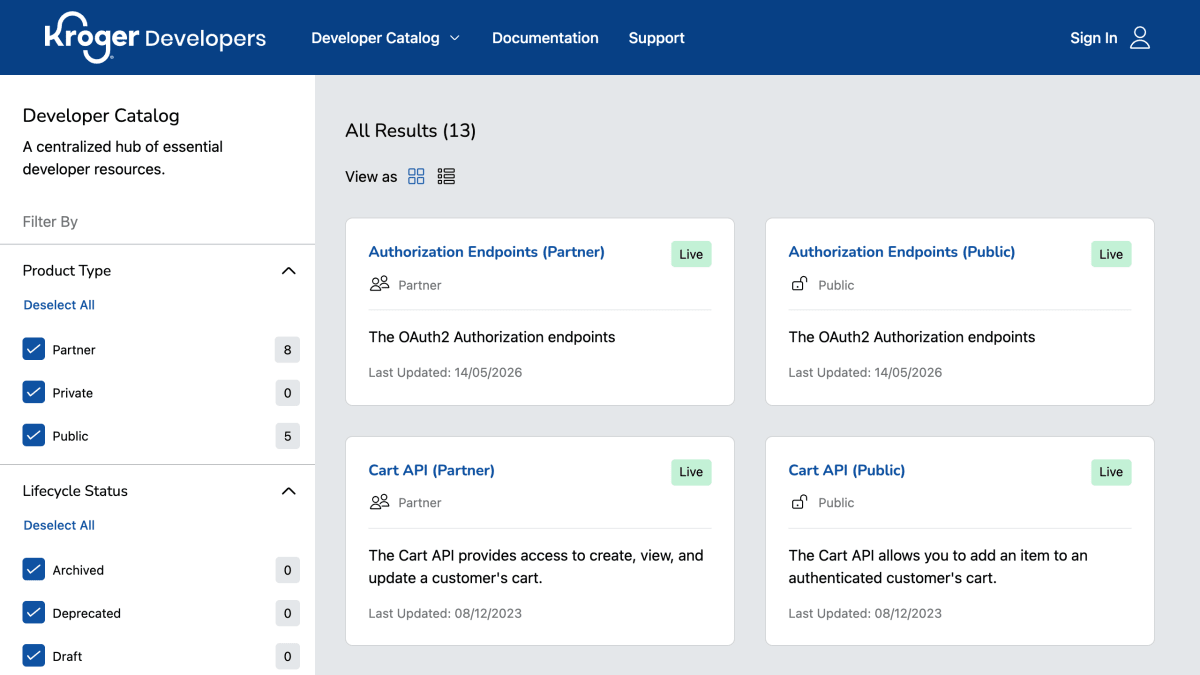Image resolution: width=1200 pixels, height=675 pixels.
Task: Click the Developer Catalog sidebar heading
Action: point(101,116)
